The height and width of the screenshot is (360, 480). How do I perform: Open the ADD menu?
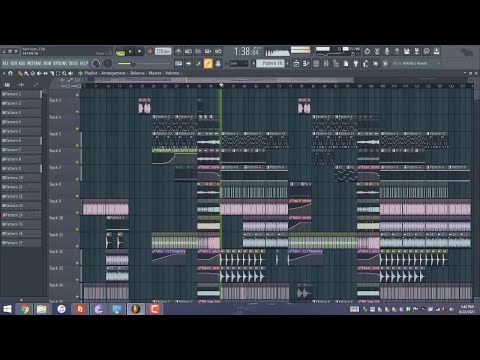tap(22, 63)
